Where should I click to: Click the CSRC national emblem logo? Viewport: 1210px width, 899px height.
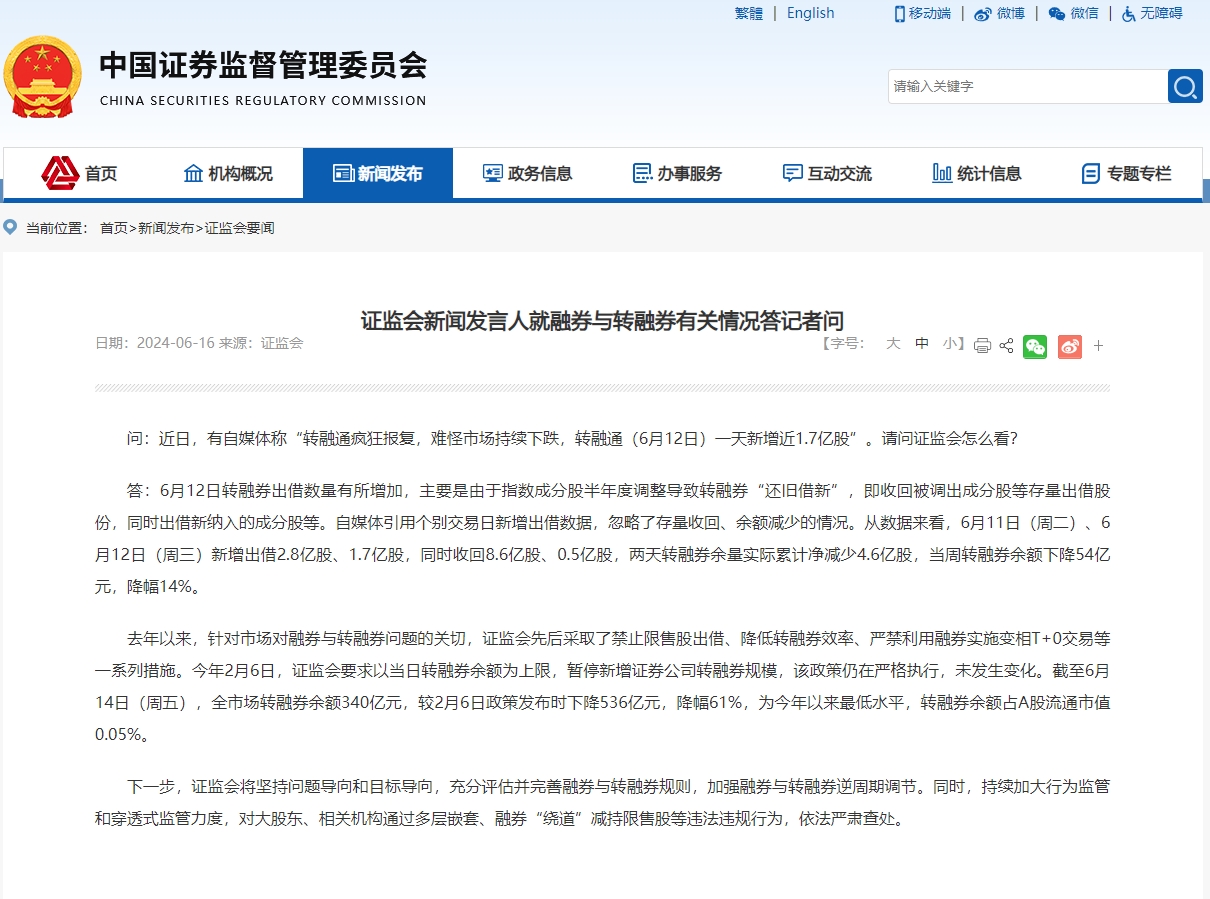(x=43, y=77)
